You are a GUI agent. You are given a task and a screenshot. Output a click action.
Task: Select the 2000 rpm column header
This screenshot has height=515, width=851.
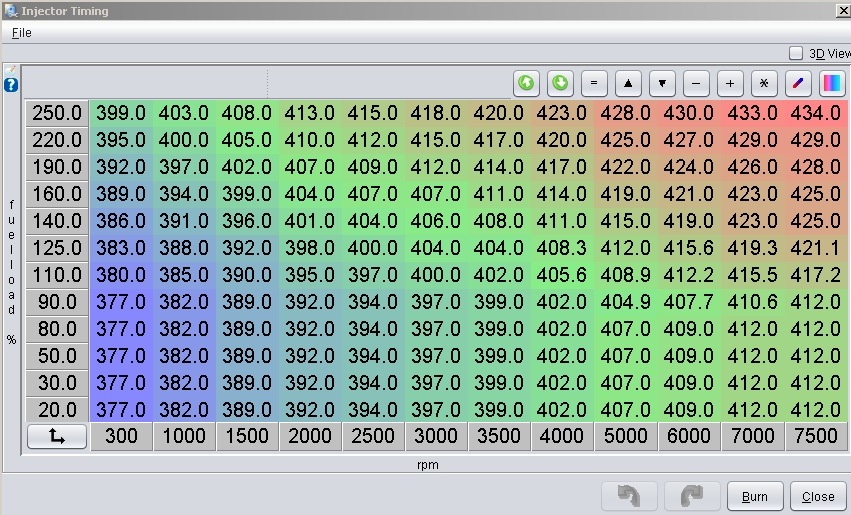pyautogui.click(x=310, y=436)
